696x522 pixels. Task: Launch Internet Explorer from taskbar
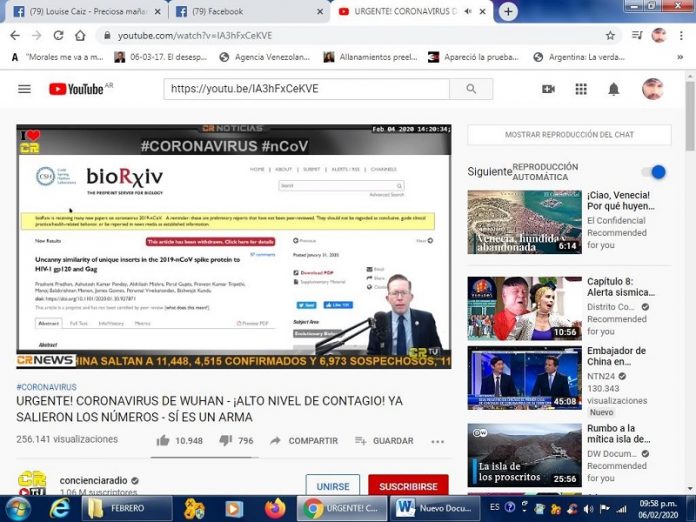(x=59, y=508)
